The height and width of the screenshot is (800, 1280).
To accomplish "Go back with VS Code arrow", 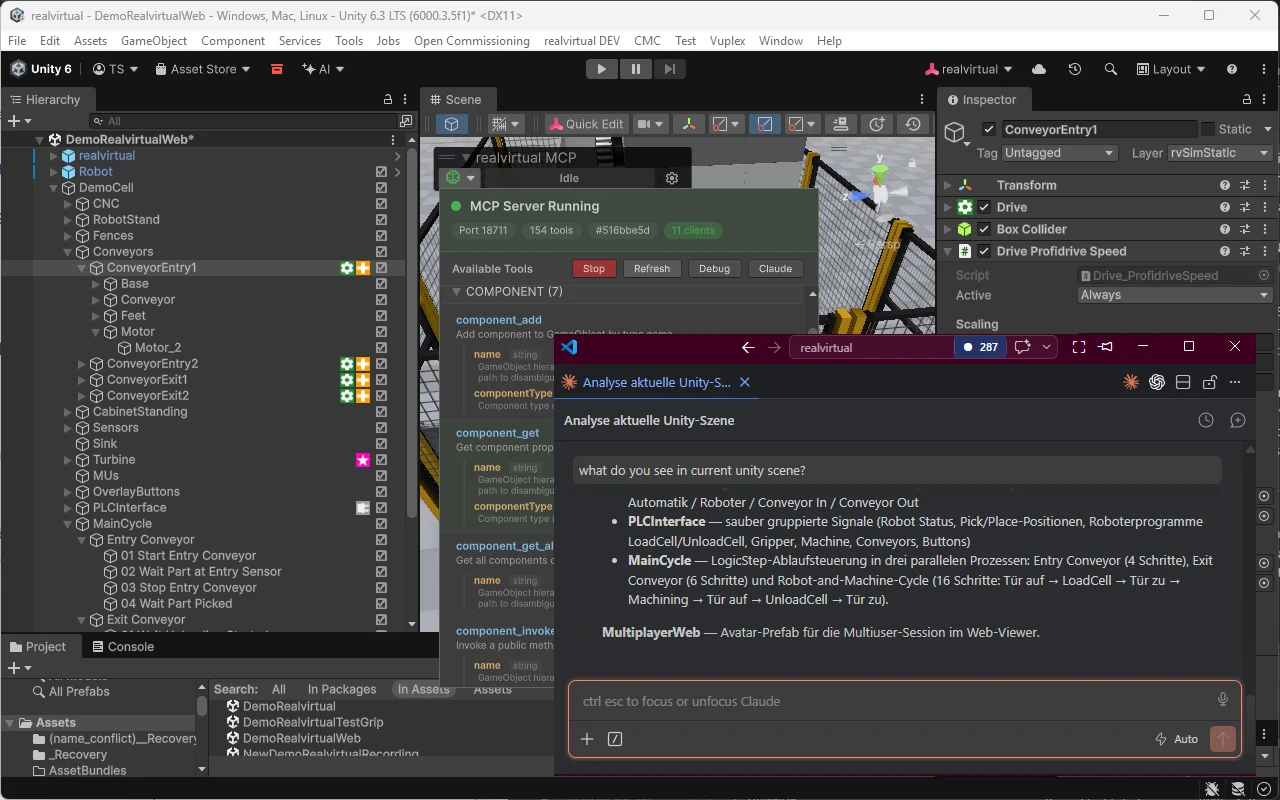I will [748, 347].
